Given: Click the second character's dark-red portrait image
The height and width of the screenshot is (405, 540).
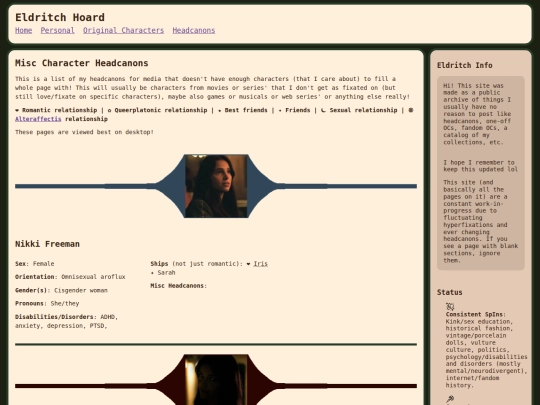Looking at the screenshot, I should click(216, 380).
